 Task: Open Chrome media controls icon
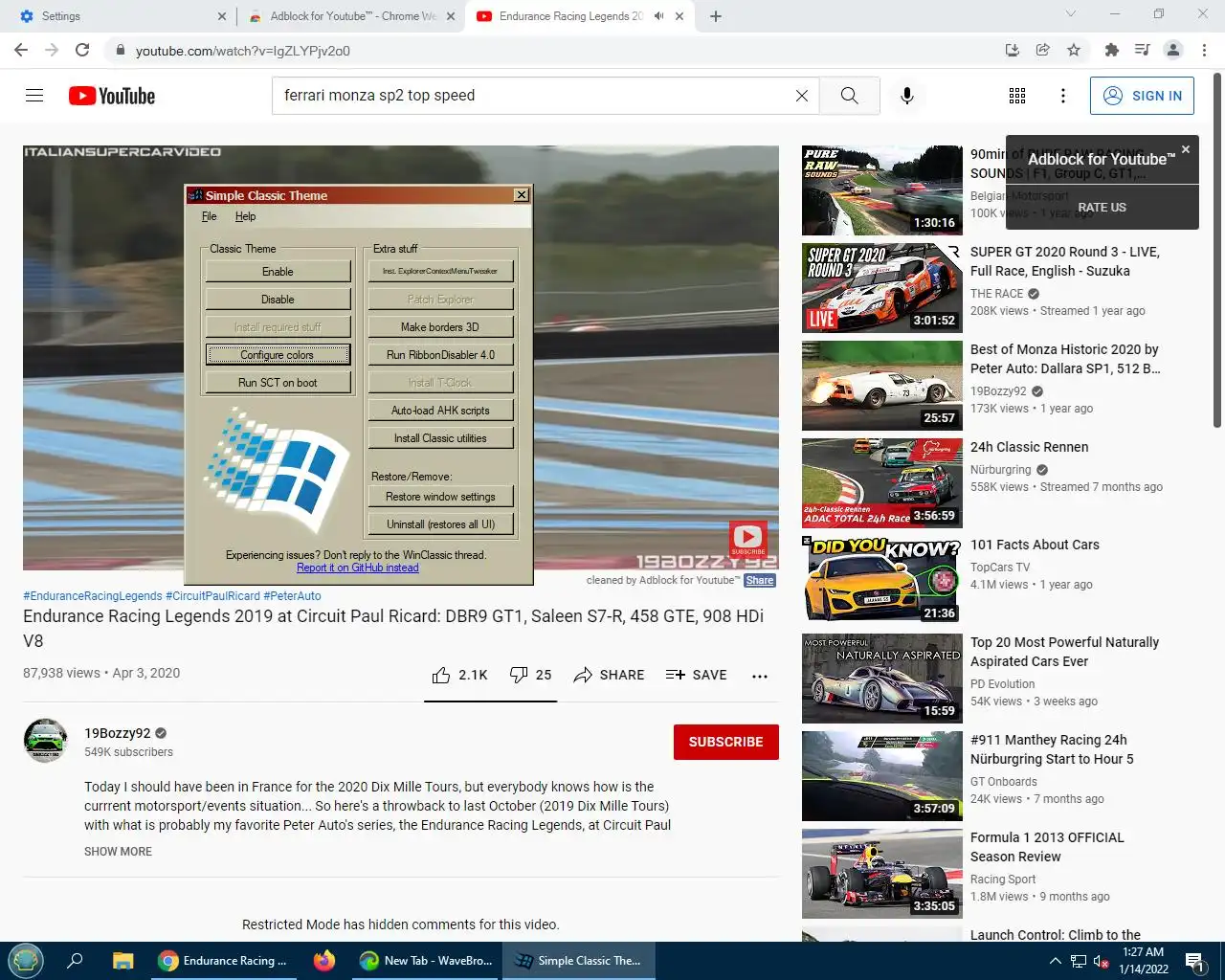pos(1142,50)
